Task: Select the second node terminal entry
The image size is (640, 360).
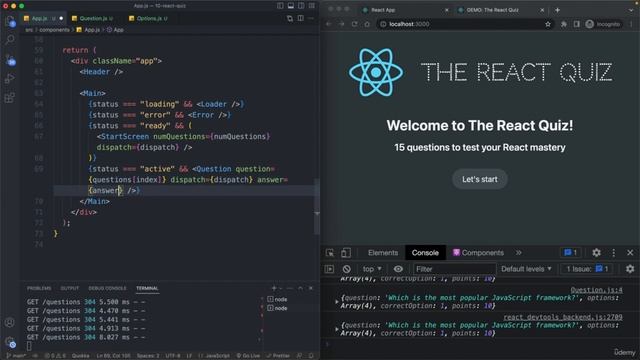Action: [278, 308]
